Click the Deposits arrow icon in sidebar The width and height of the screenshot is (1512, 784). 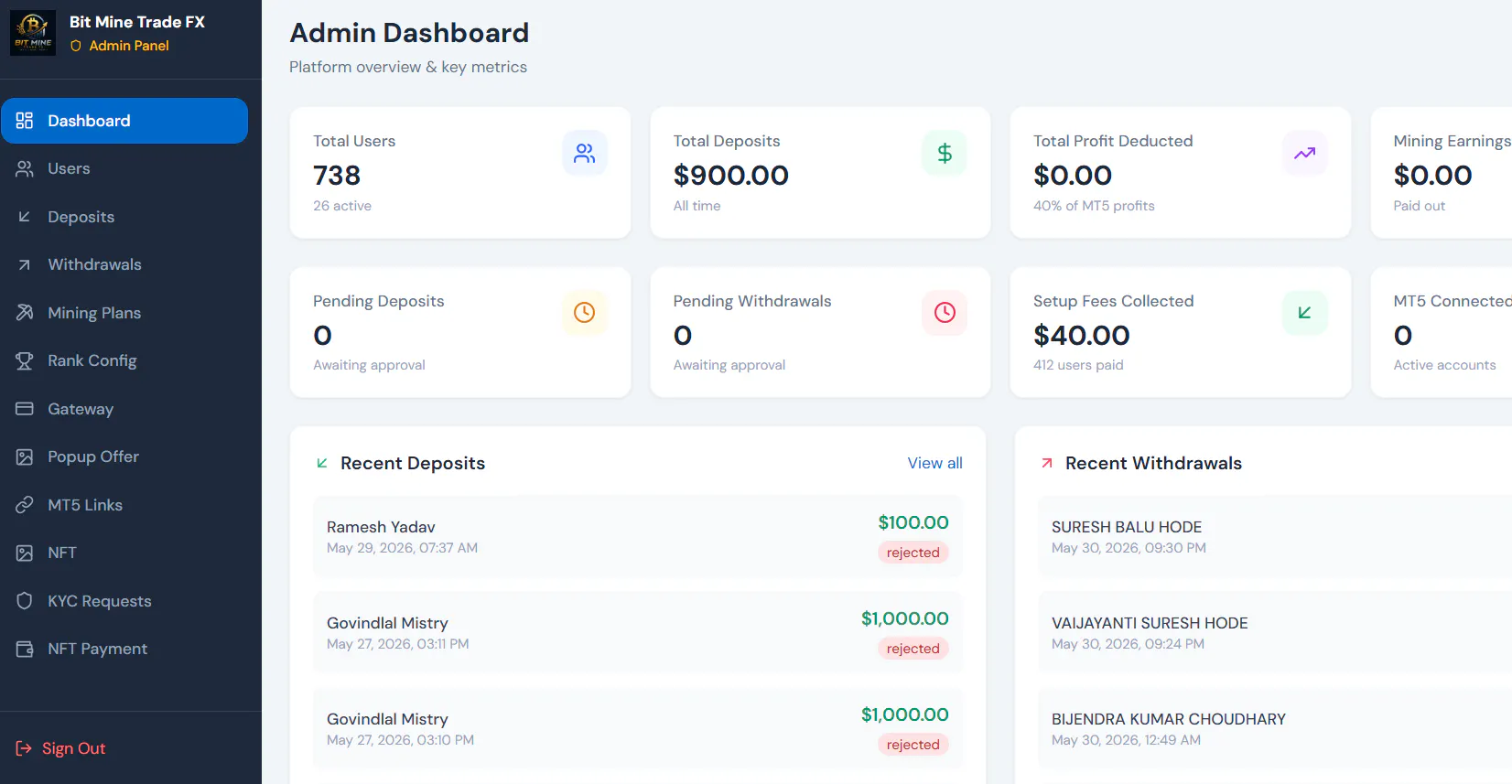coord(25,217)
